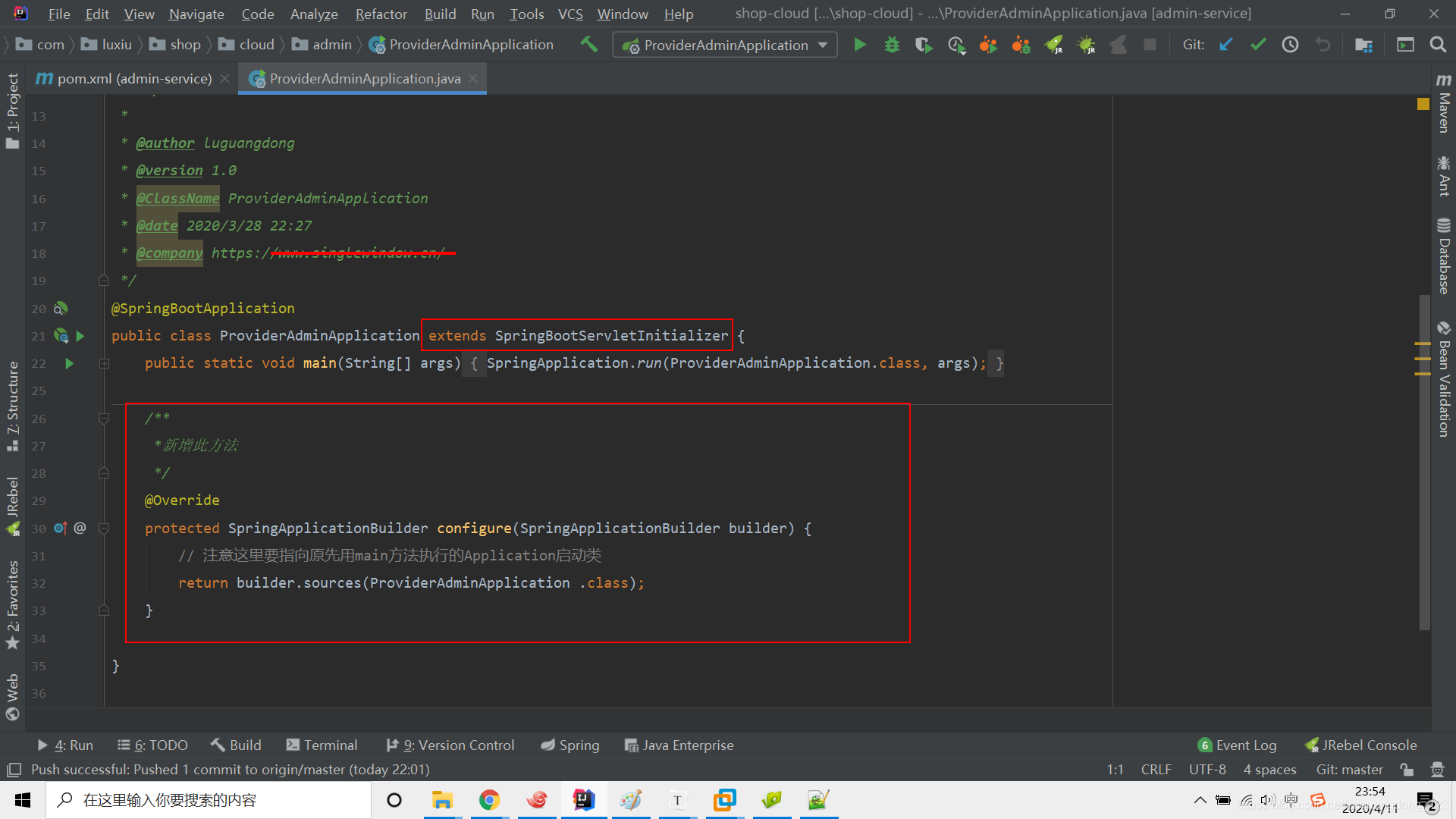Run with JRebel rocket icon
Image resolution: width=1456 pixels, height=819 pixels.
tap(1054, 45)
